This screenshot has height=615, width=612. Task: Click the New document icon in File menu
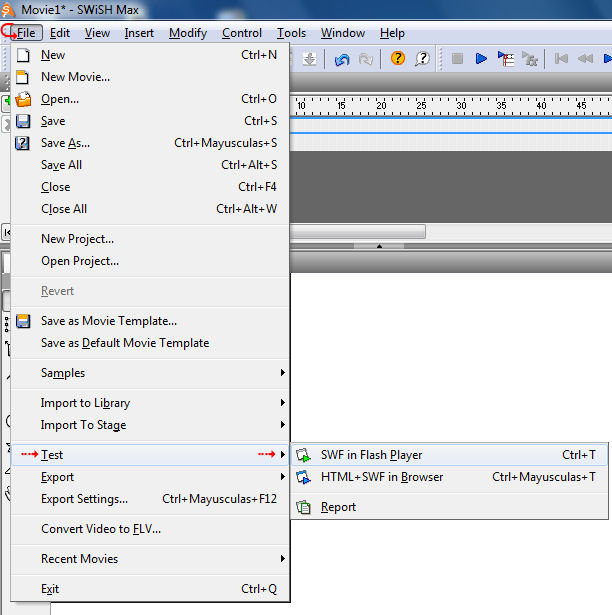click(x=23, y=55)
